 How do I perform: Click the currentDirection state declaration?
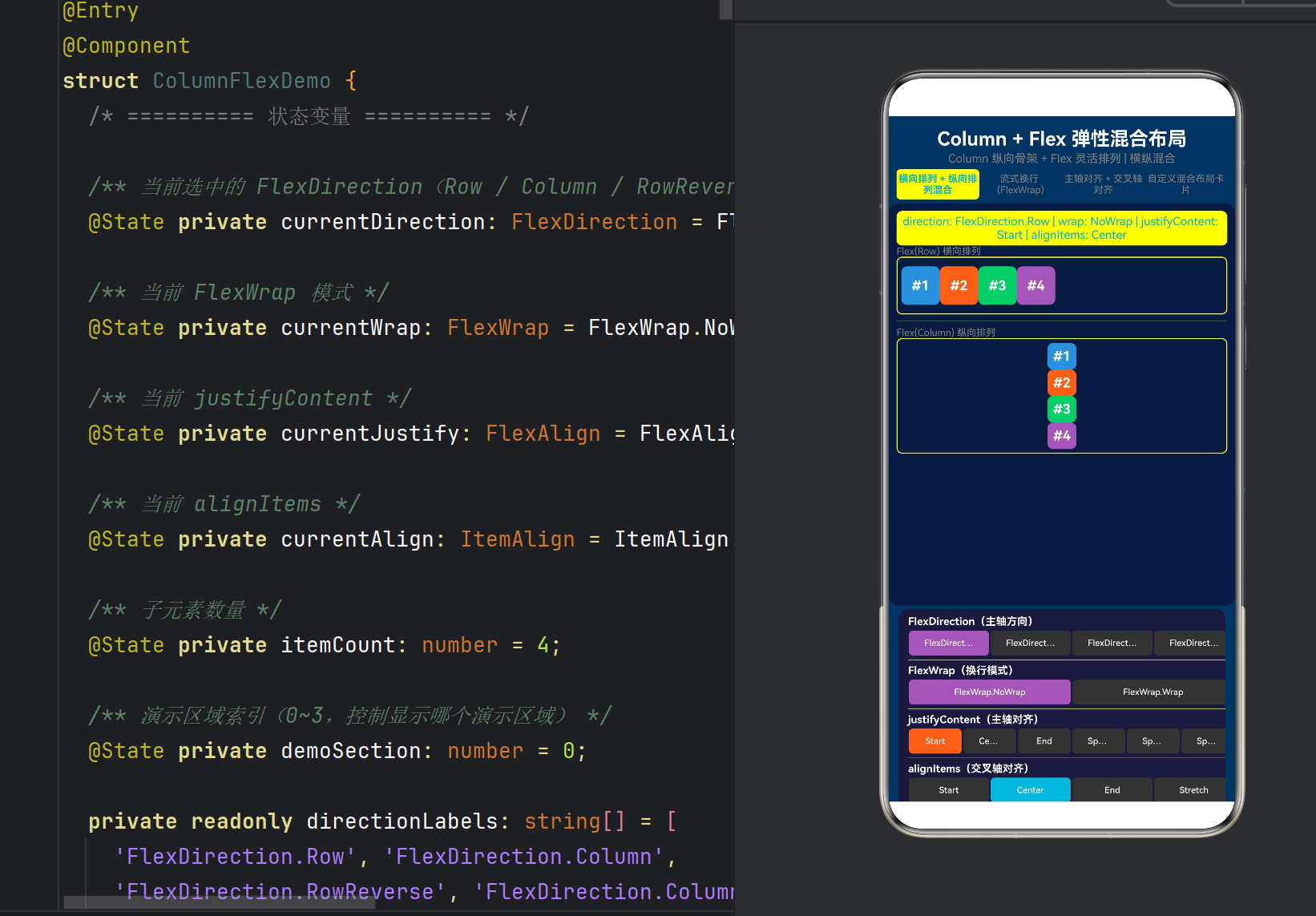[x=411, y=222]
